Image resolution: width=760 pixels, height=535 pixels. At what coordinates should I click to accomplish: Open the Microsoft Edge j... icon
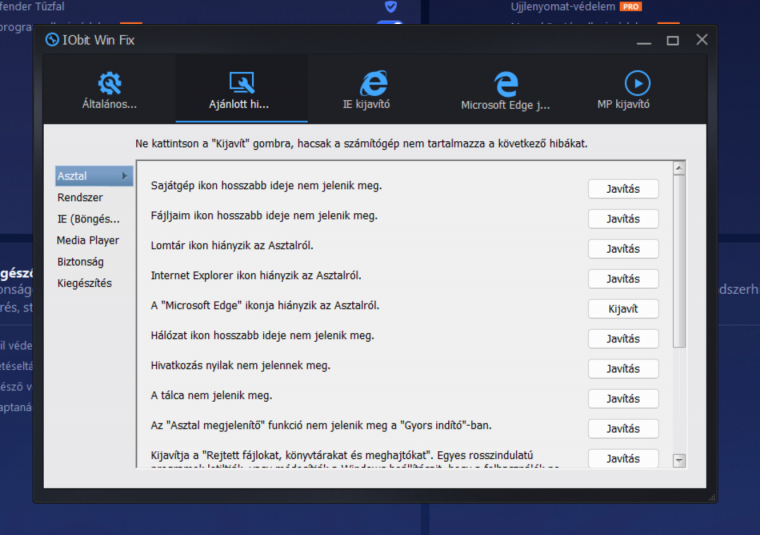pos(506,83)
